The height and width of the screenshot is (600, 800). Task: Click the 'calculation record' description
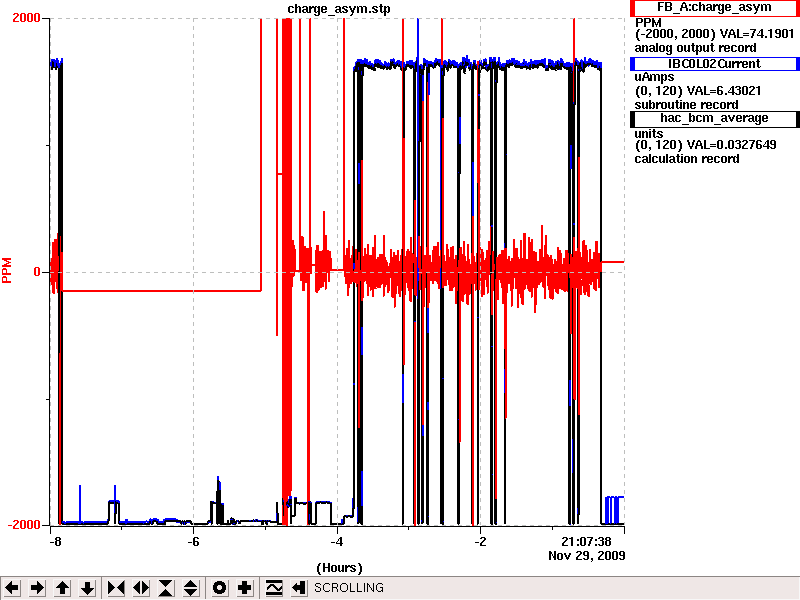tap(687, 159)
